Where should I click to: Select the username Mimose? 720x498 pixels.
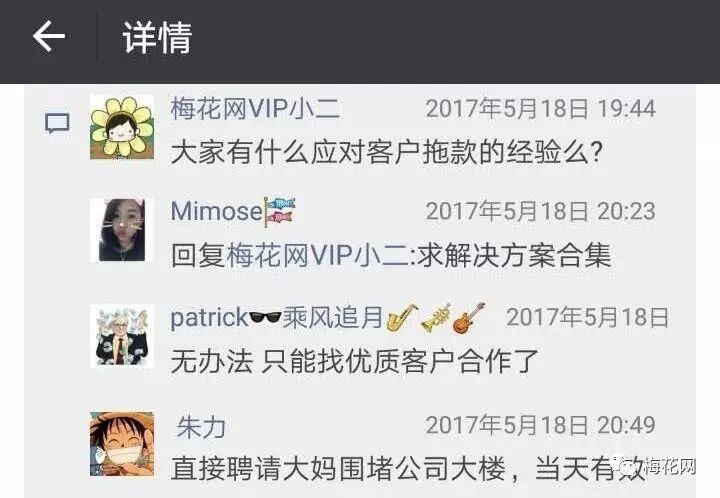[x=216, y=212]
